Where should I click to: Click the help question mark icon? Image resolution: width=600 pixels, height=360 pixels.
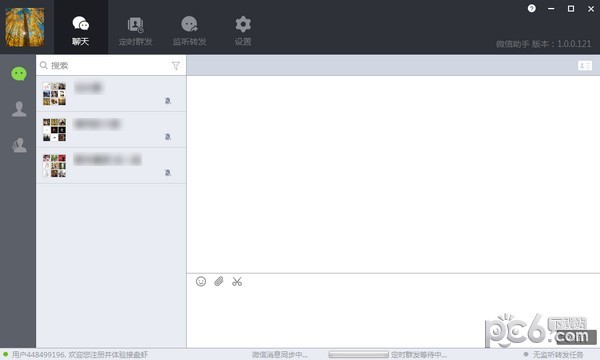(x=532, y=8)
